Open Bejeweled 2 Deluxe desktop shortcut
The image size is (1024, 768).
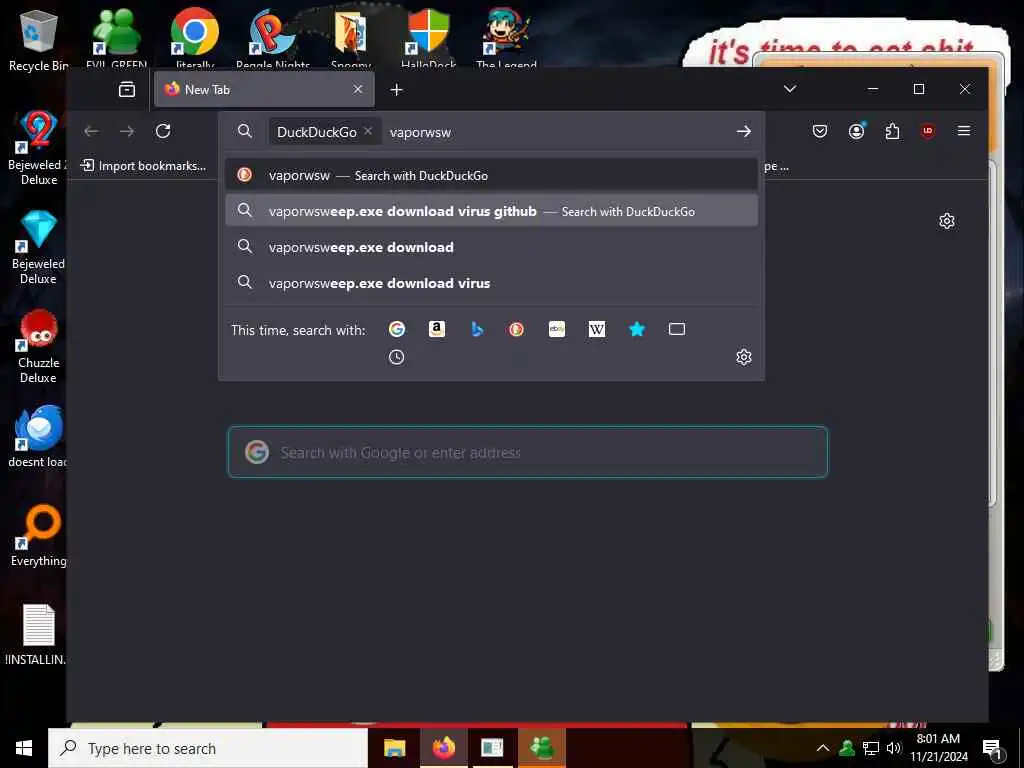(x=37, y=148)
